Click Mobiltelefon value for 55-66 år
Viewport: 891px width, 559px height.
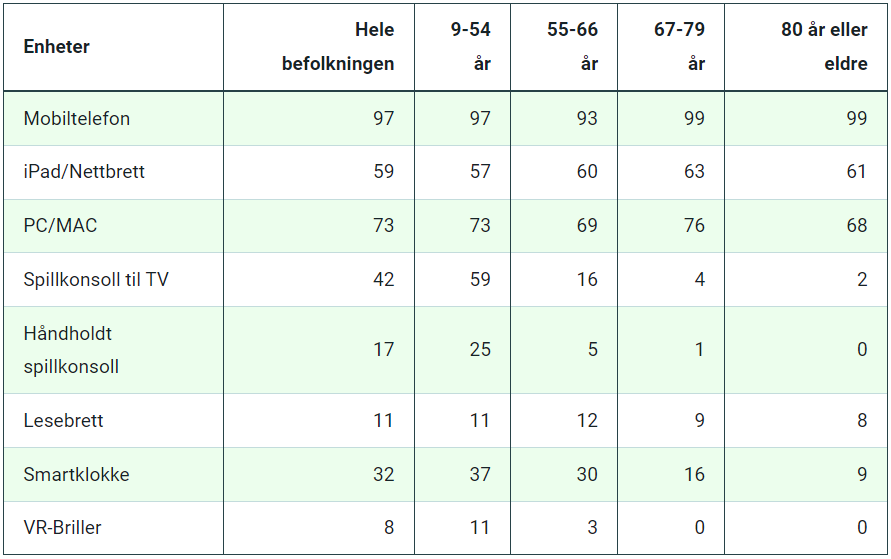[x=587, y=119]
